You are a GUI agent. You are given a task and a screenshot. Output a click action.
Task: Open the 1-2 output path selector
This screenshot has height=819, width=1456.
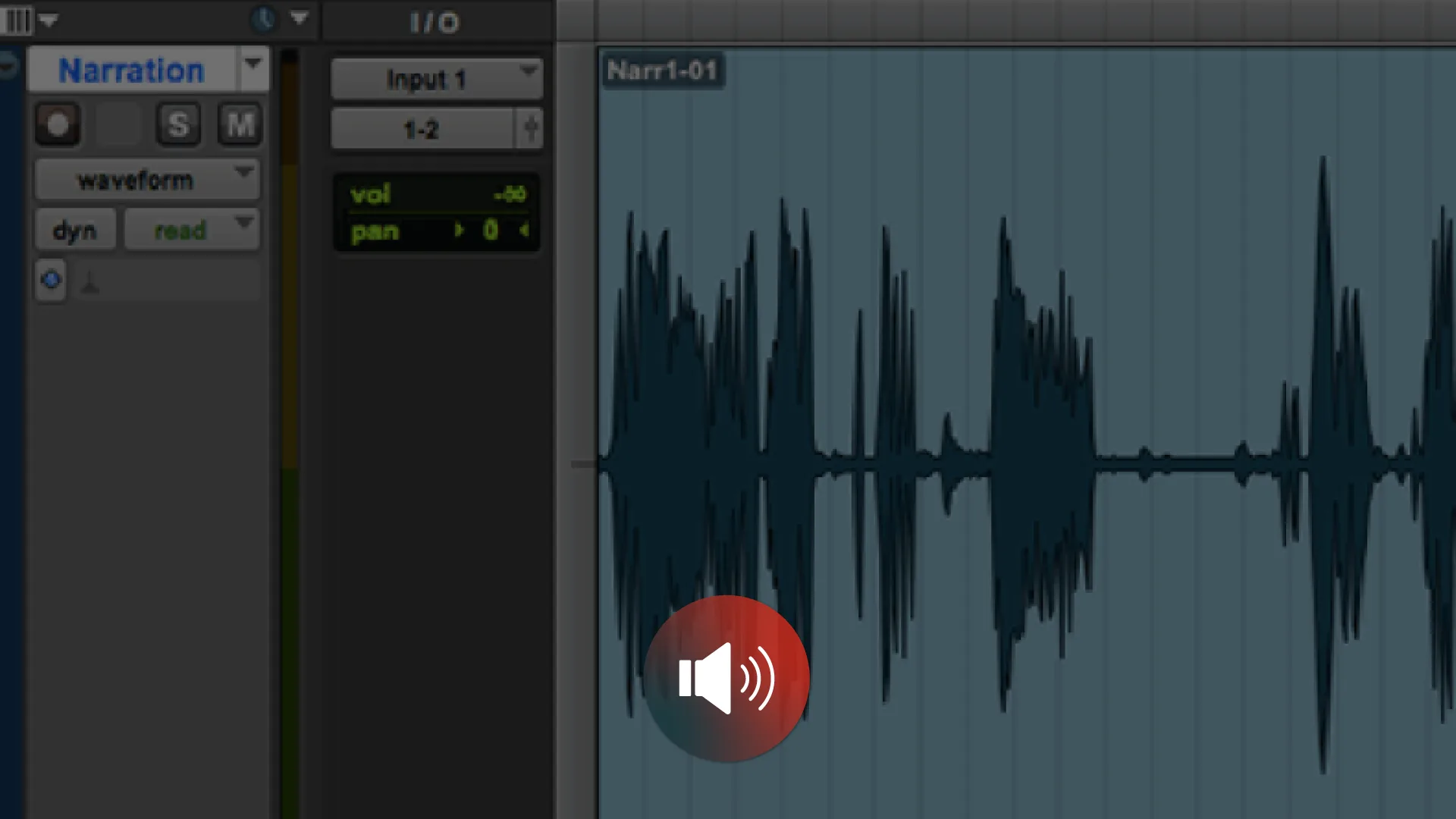pyautogui.click(x=422, y=129)
